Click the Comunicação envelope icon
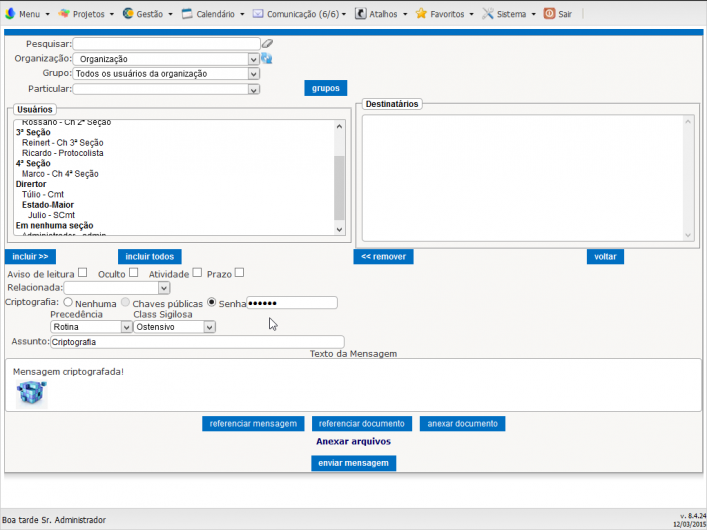The width and height of the screenshot is (707, 530). coord(258,14)
